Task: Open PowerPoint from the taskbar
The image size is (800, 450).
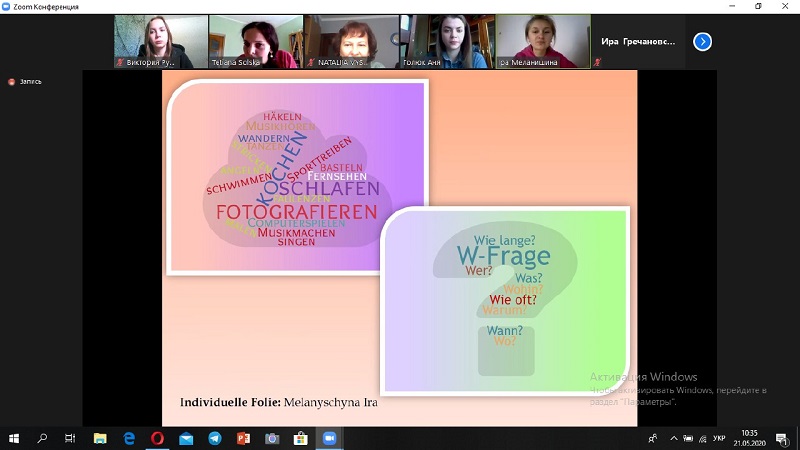Action: coord(243,438)
